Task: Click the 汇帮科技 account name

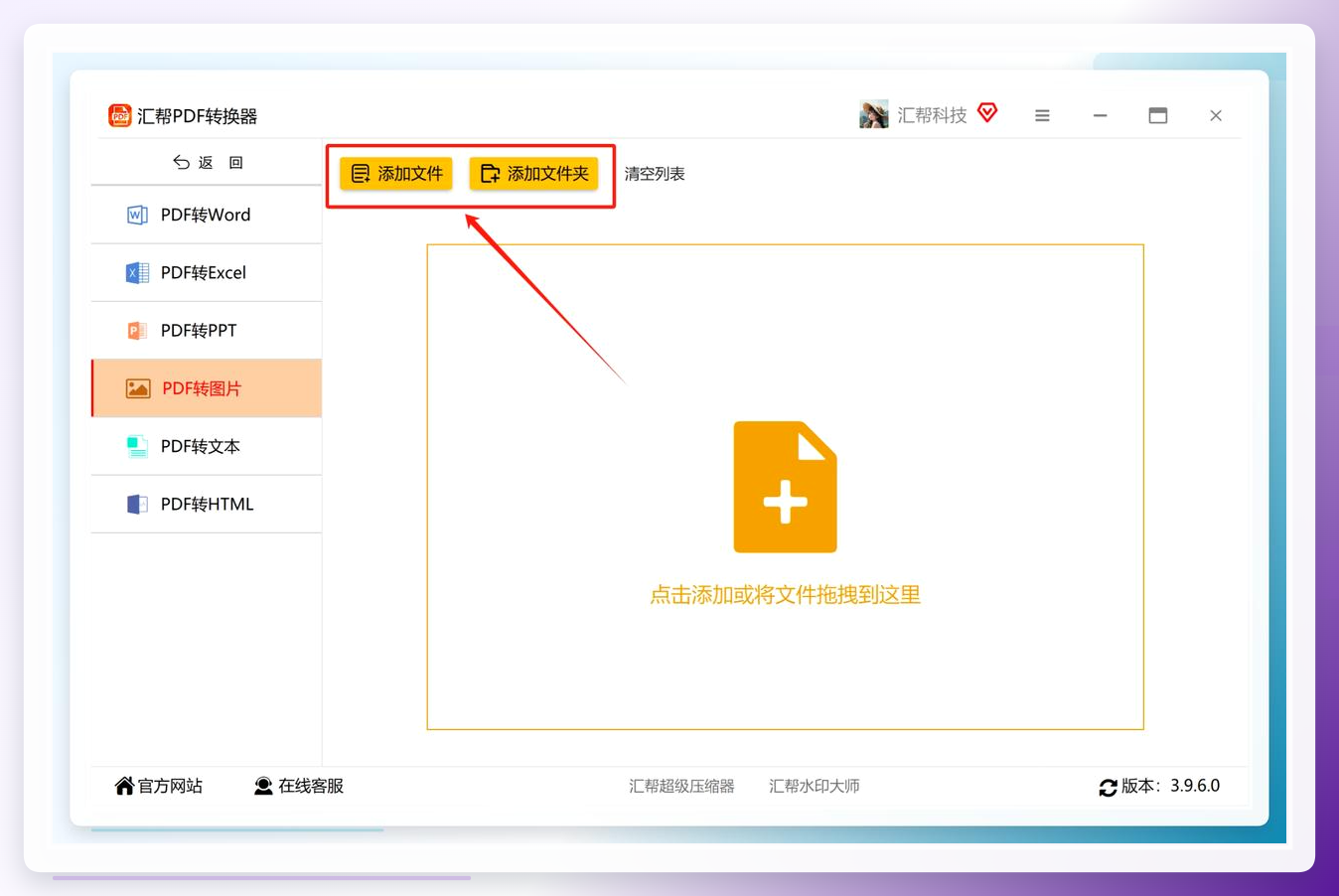Action: pos(932,115)
